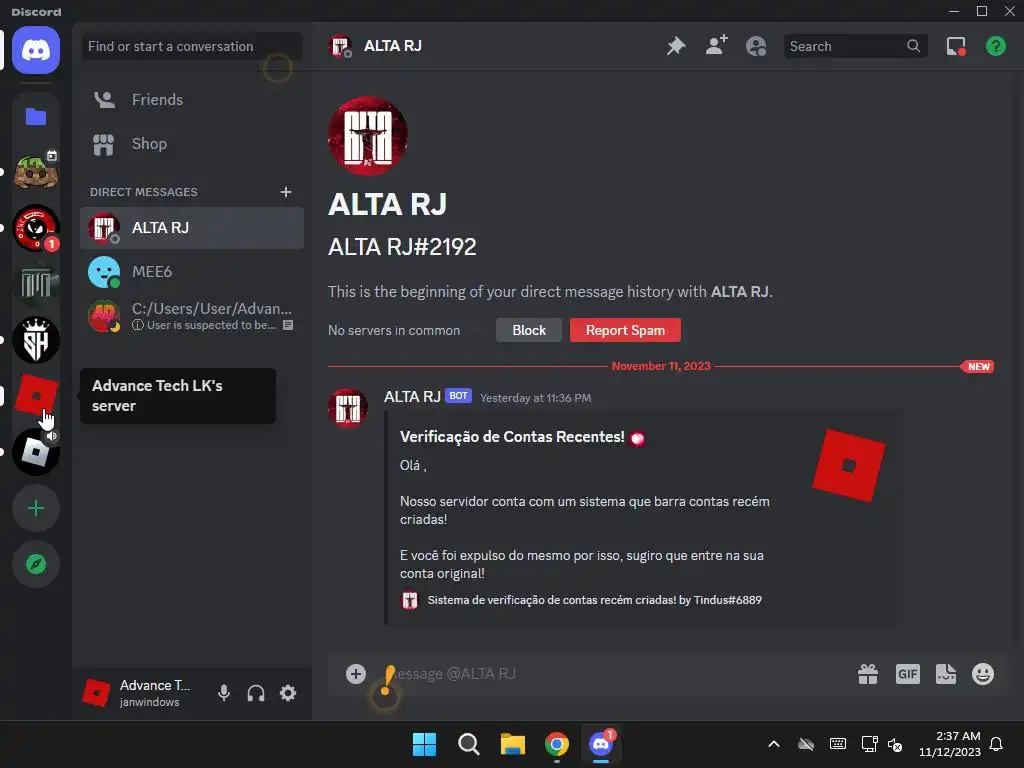Click ALTA RJ message author name
Image resolution: width=1024 pixels, height=768 pixels.
pyautogui.click(x=412, y=397)
